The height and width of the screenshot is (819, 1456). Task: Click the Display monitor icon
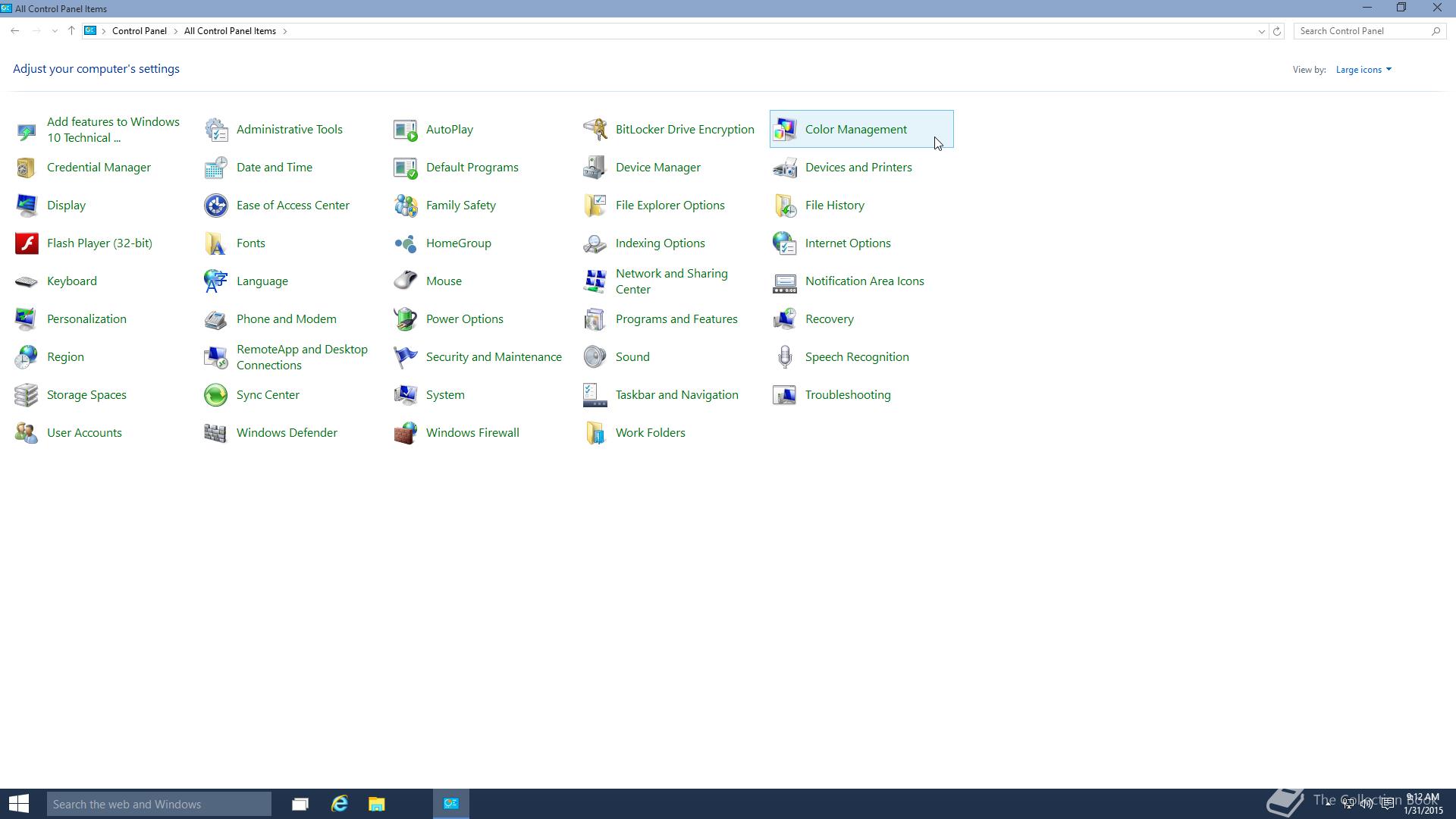pos(27,206)
